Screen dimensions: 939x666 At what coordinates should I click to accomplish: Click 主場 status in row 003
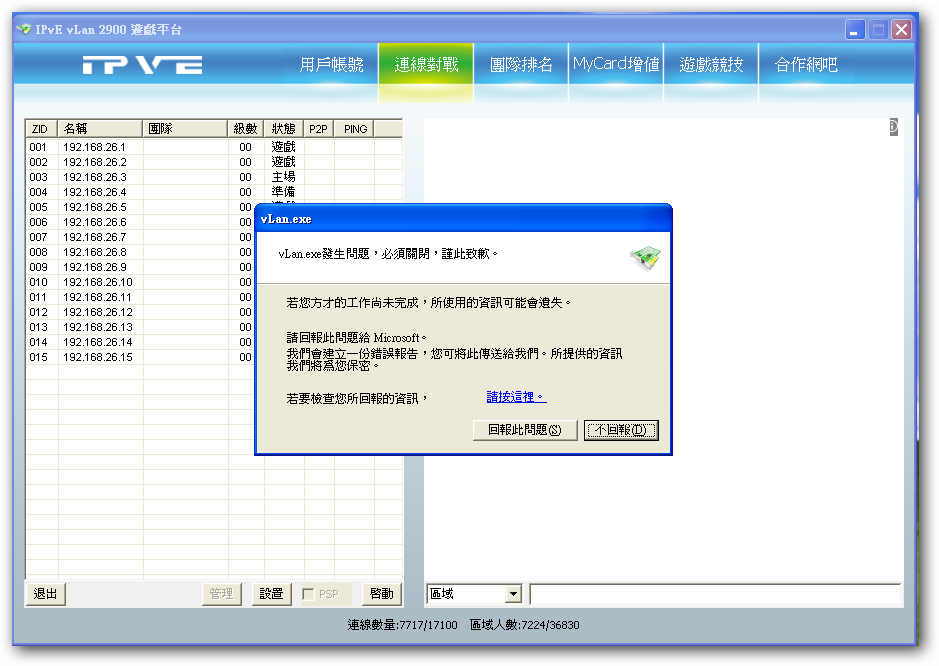click(x=283, y=177)
